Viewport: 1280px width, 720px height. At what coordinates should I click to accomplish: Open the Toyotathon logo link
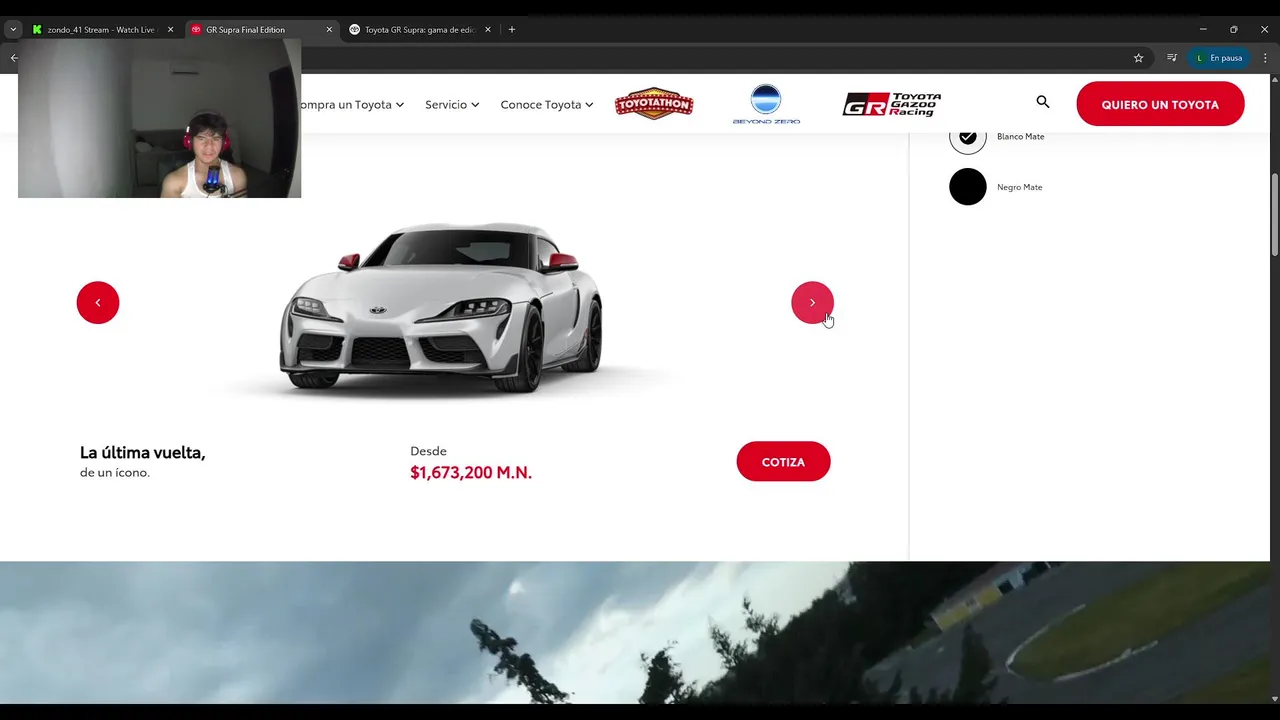tap(654, 104)
